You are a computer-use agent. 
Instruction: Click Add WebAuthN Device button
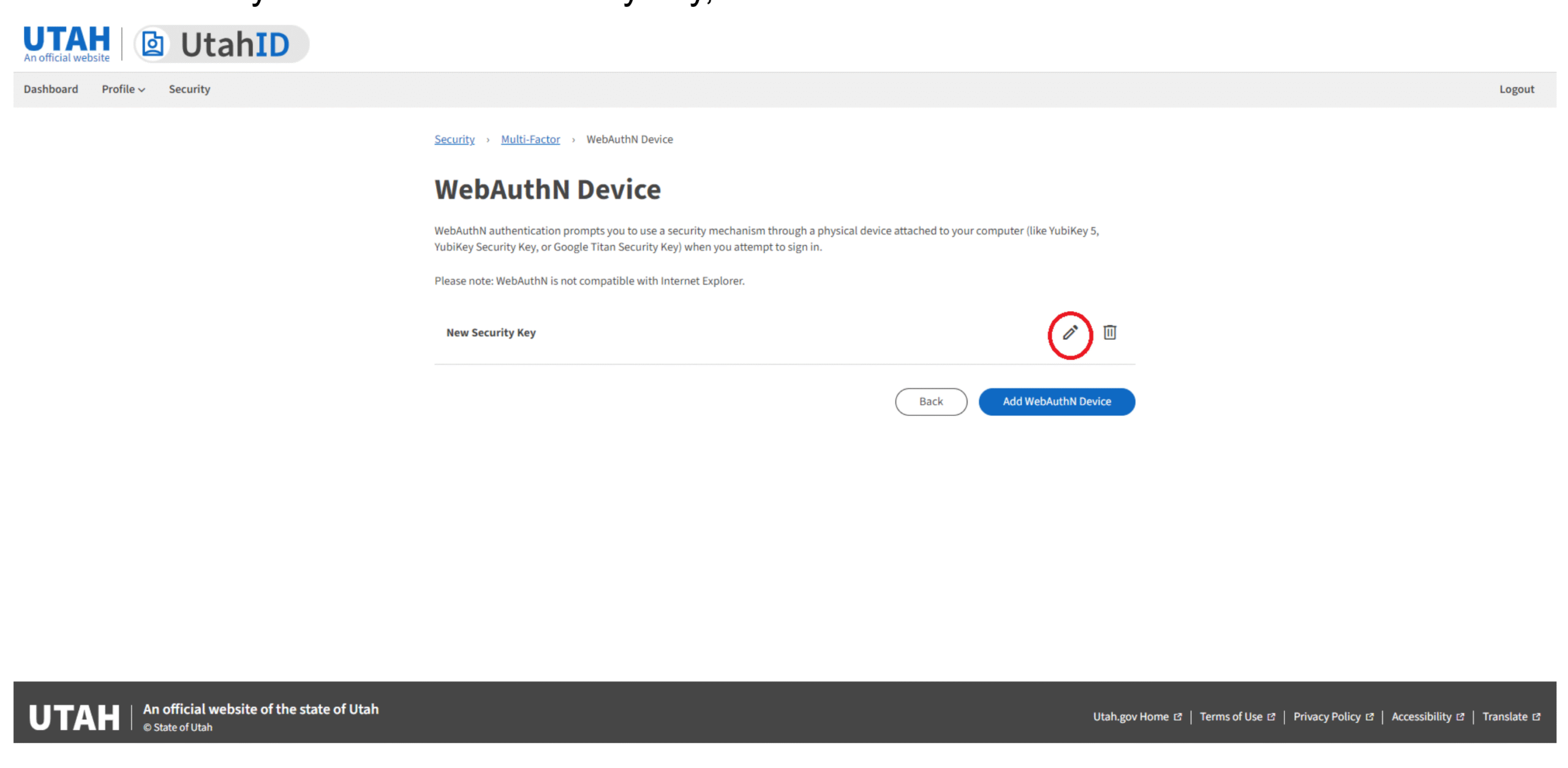tap(1056, 402)
